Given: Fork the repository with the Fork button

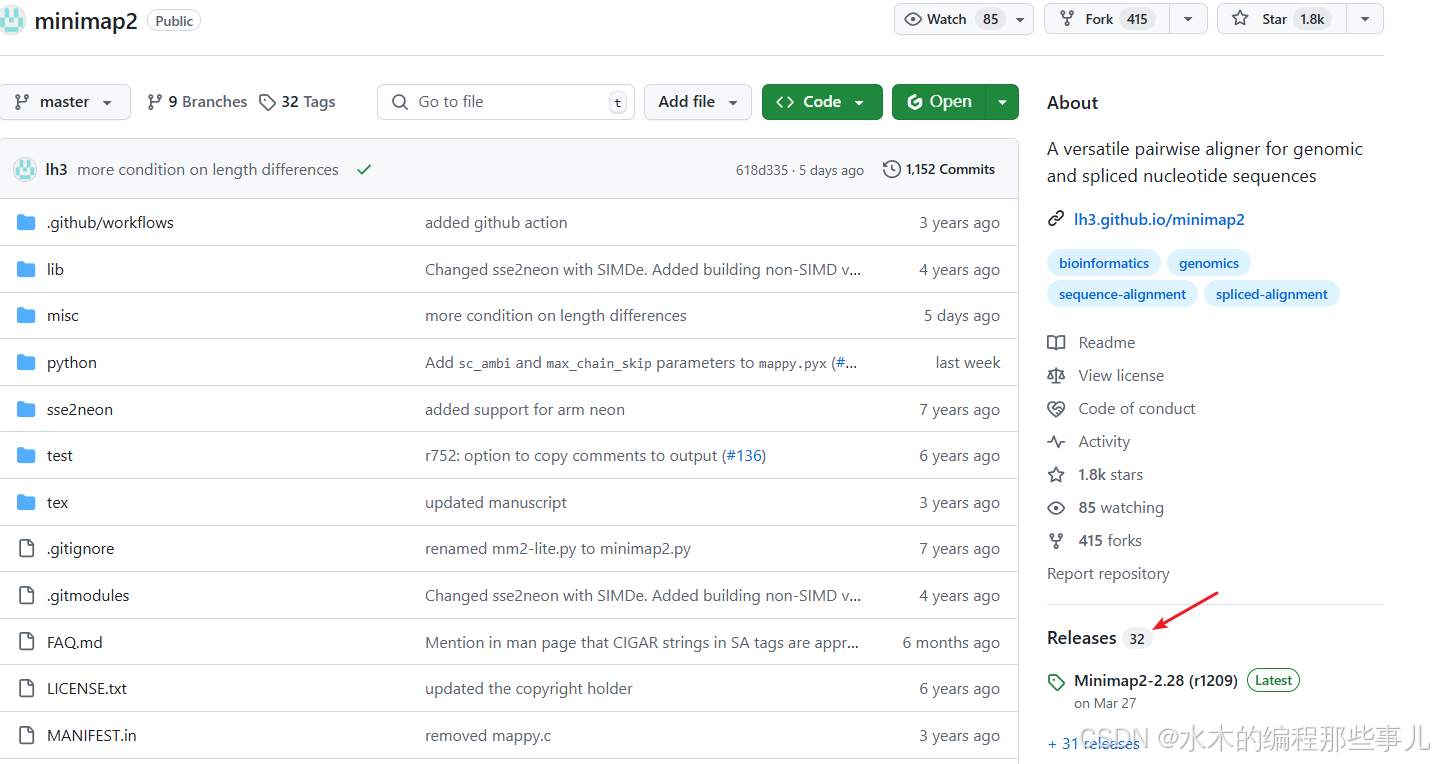Looking at the screenshot, I should coord(1106,19).
